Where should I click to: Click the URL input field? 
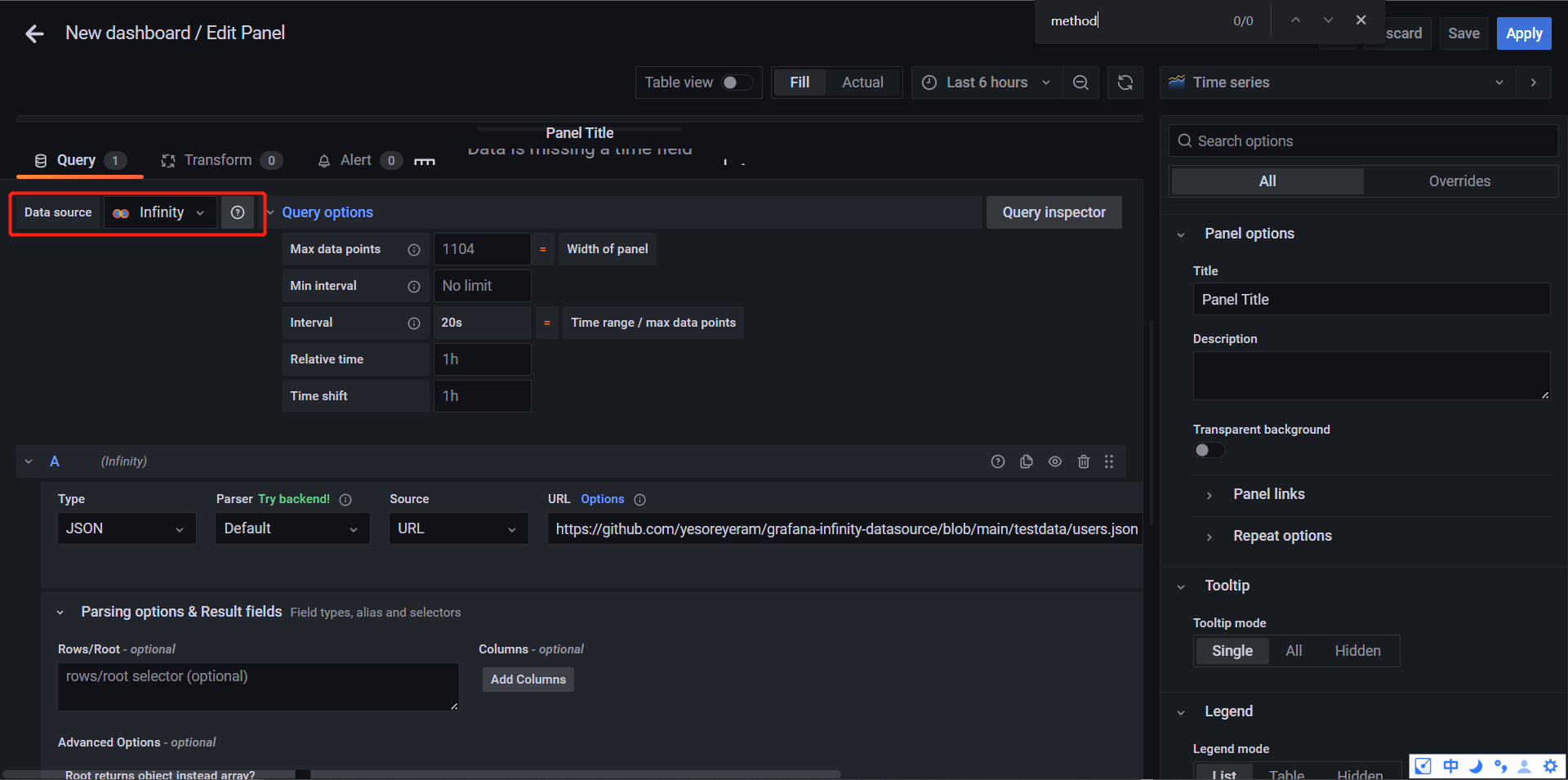(845, 528)
